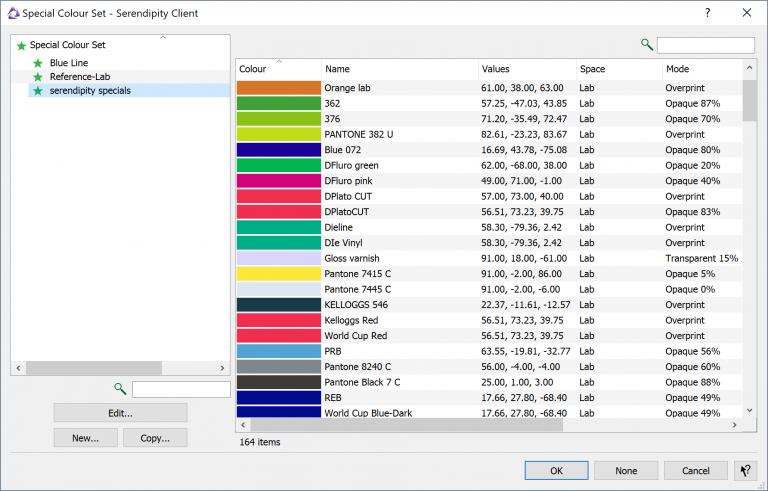Click the Copy... button
This screenshot has height=491, width=768.
155,438
